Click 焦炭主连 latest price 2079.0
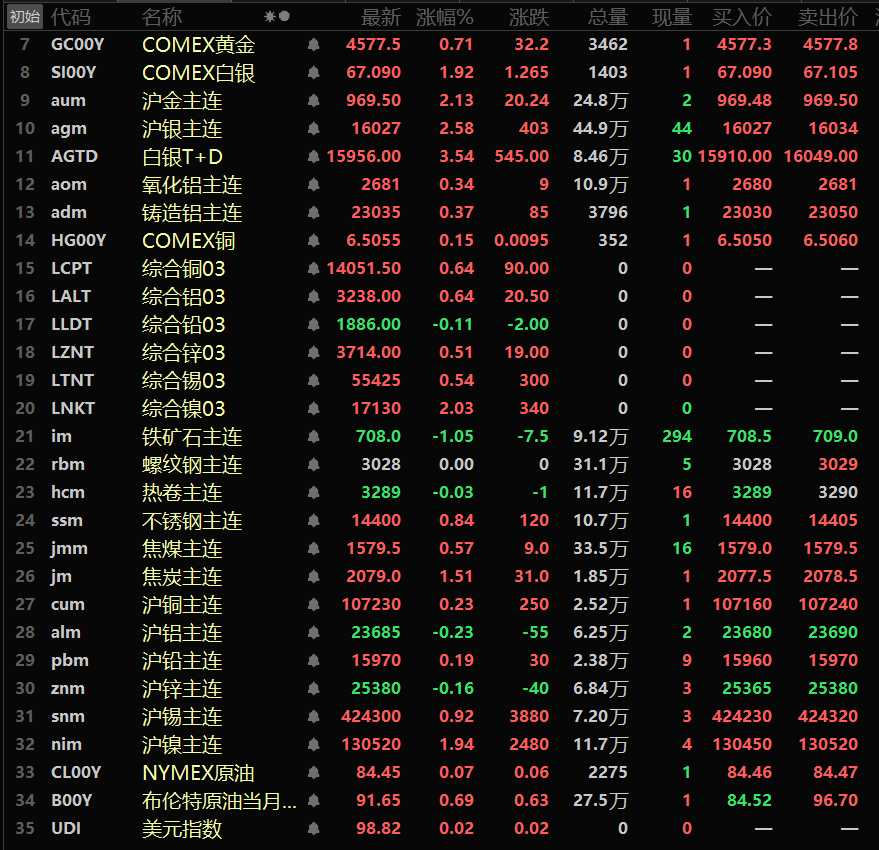 click(373, 576)
